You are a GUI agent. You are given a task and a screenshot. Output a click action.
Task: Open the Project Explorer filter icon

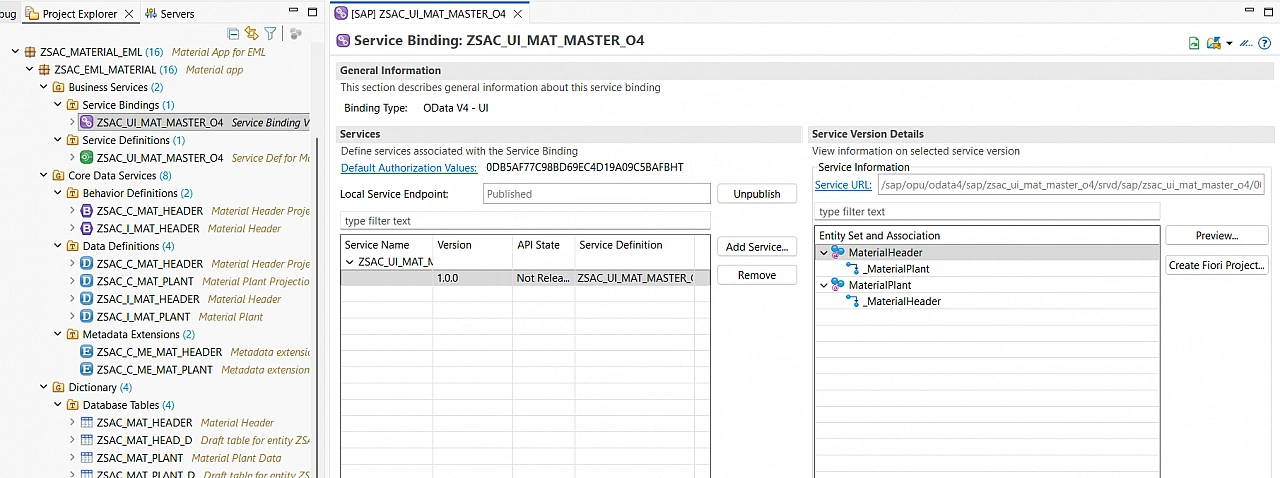[270, 34]
